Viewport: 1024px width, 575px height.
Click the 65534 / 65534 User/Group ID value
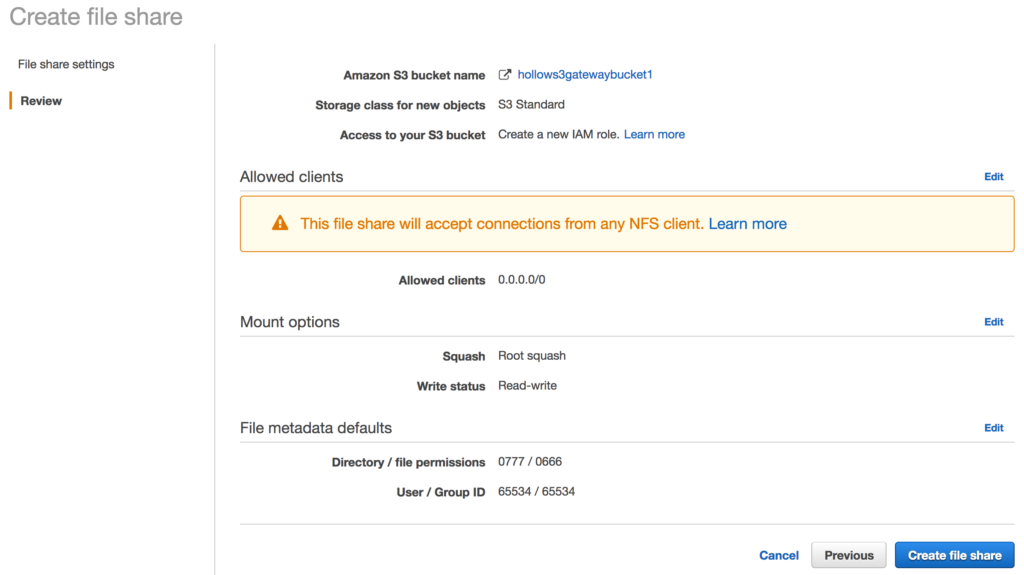click(x=536, y=492)
